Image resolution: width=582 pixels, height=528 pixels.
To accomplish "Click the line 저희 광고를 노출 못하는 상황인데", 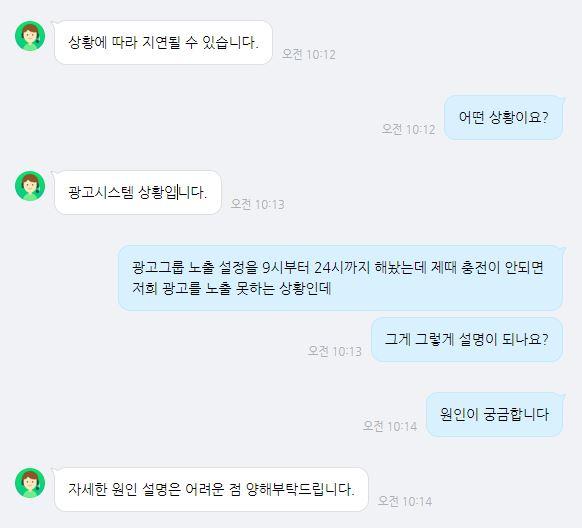I will (x=232, y=288).
